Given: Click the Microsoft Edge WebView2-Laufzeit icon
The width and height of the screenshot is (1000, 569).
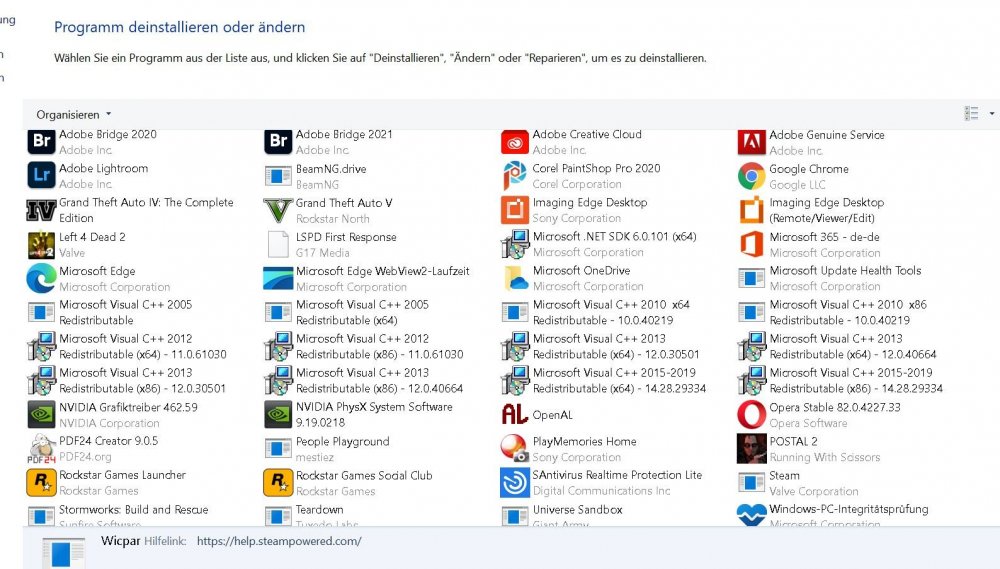Looking at the screenshot, I should (278, 278).
